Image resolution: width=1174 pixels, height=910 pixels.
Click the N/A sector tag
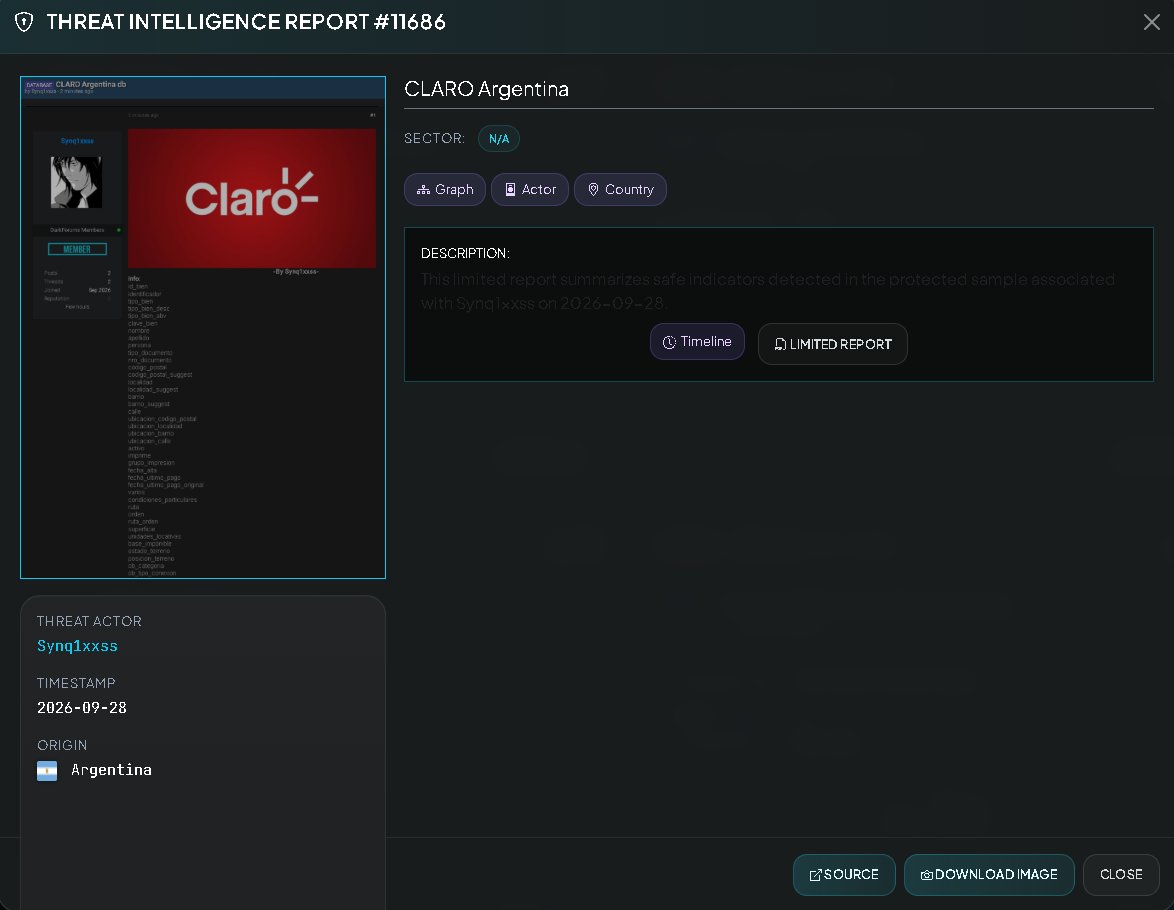pyautogui.click(x=499, y=139)
